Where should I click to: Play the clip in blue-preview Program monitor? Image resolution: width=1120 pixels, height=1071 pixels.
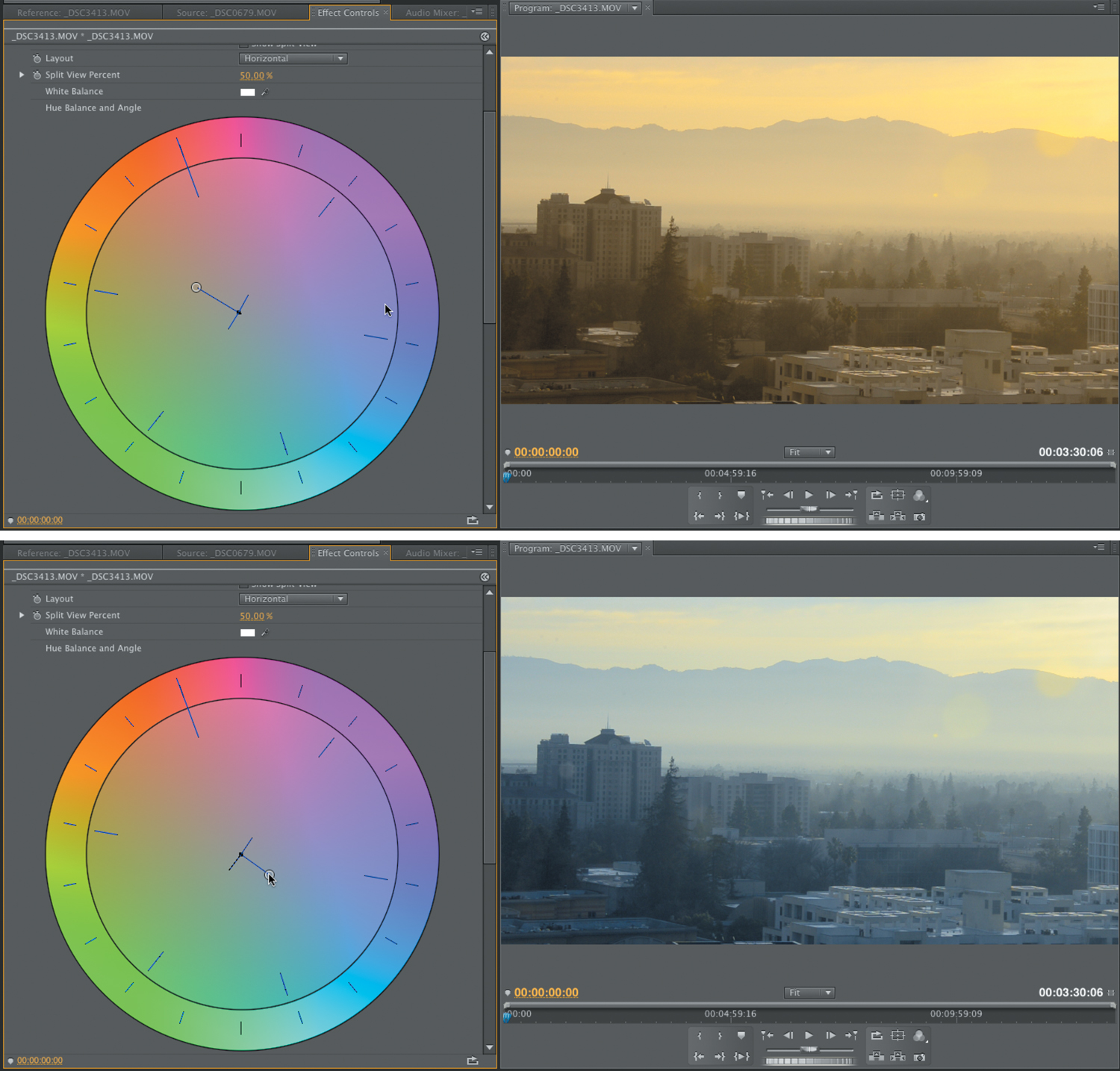pyautogui.click(x=809, y=1035)
